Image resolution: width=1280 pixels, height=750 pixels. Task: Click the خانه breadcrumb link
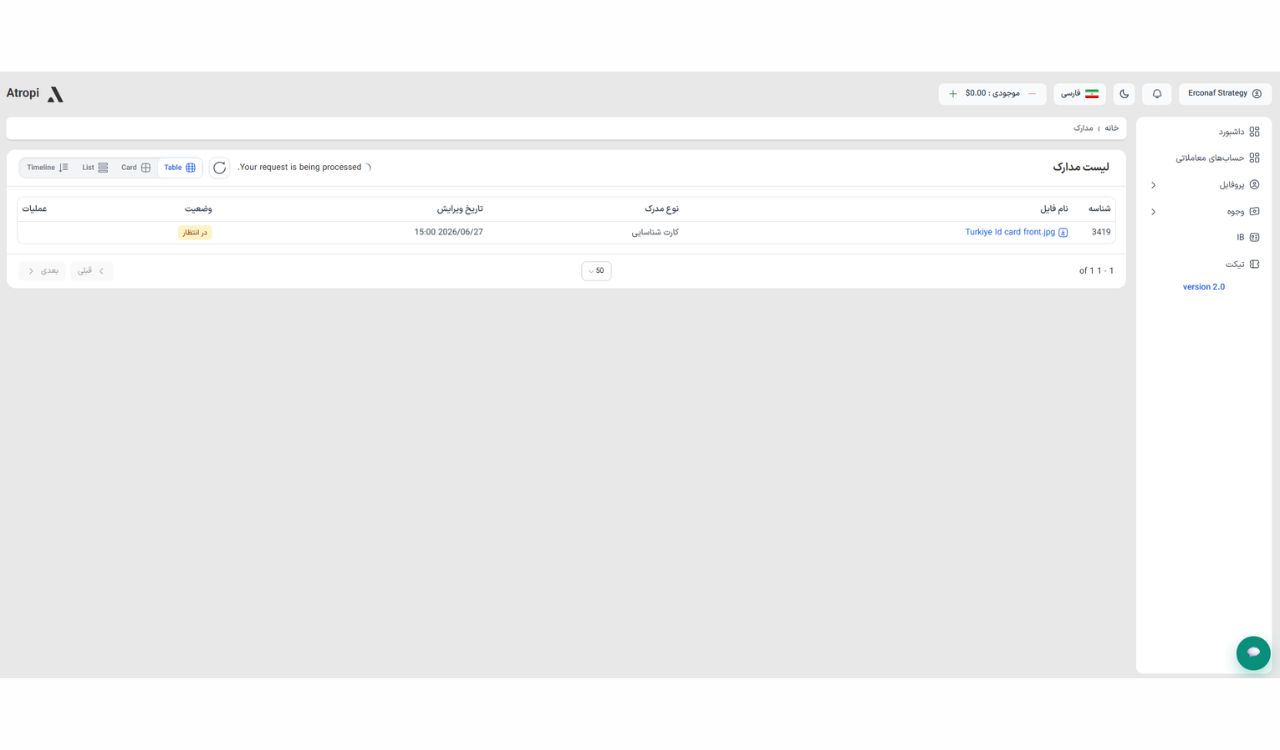coord(1111,129)
